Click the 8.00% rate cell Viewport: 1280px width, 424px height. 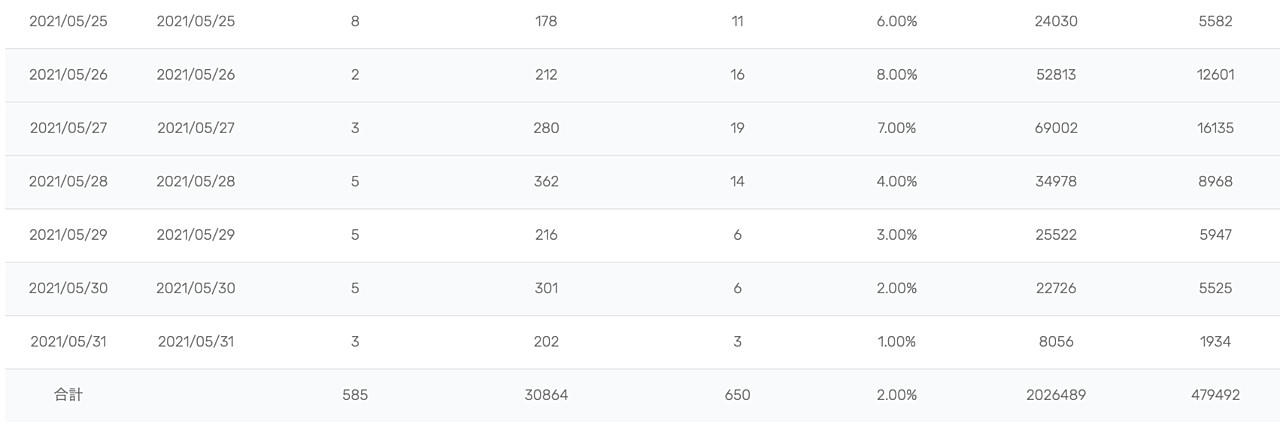point(896,74)
